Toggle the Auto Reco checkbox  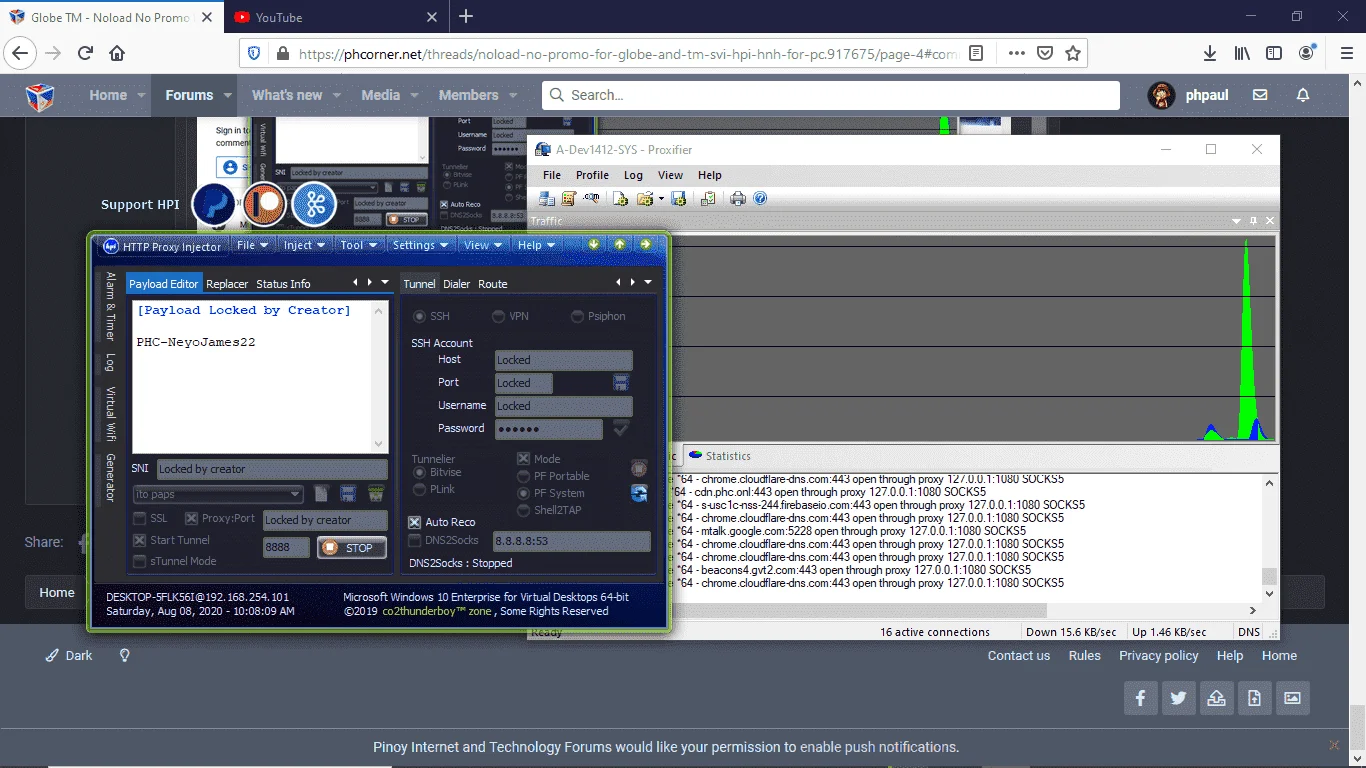click(x=415, y=522)
